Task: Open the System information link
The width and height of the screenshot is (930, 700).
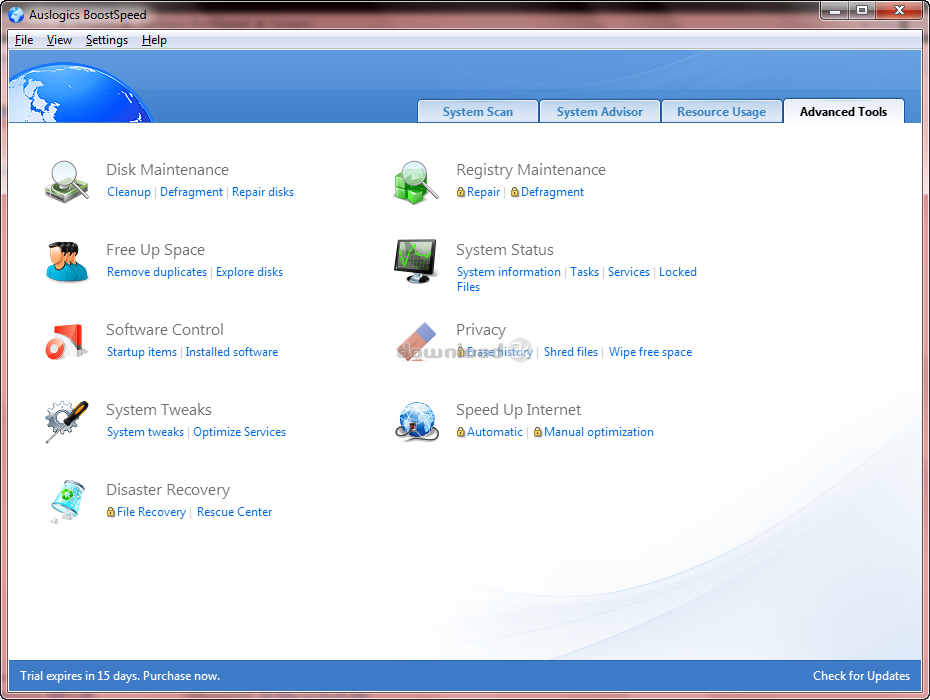Action: pos(509,272)
